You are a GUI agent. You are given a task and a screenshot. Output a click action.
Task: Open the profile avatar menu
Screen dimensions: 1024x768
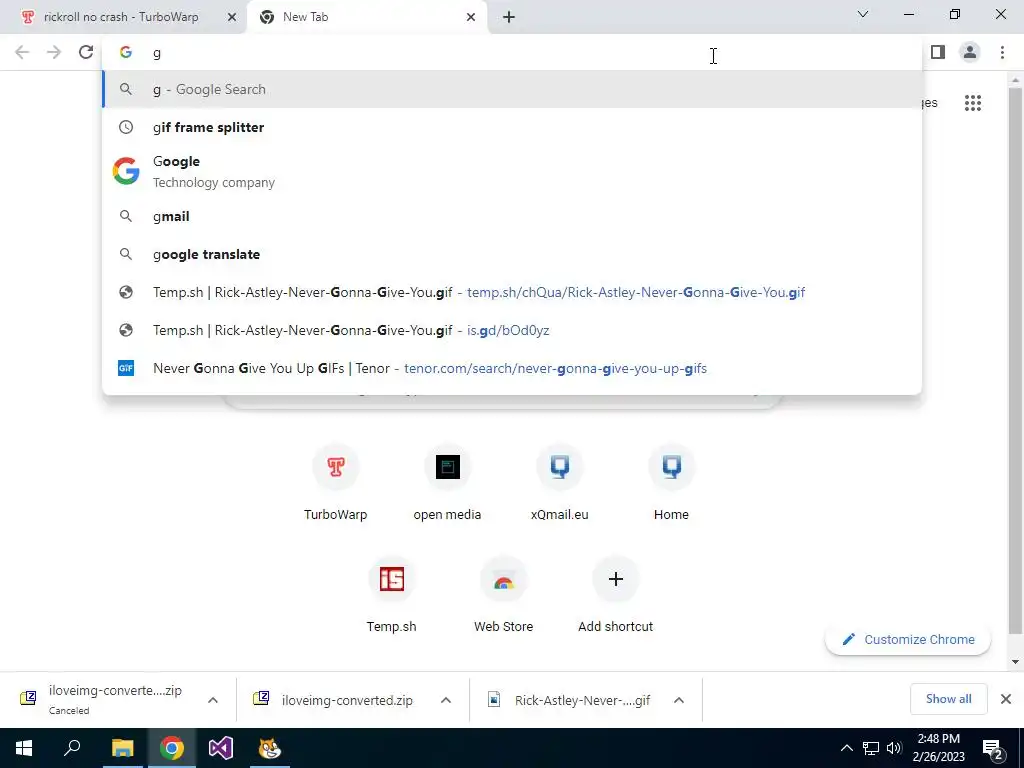tap(970, 52)
